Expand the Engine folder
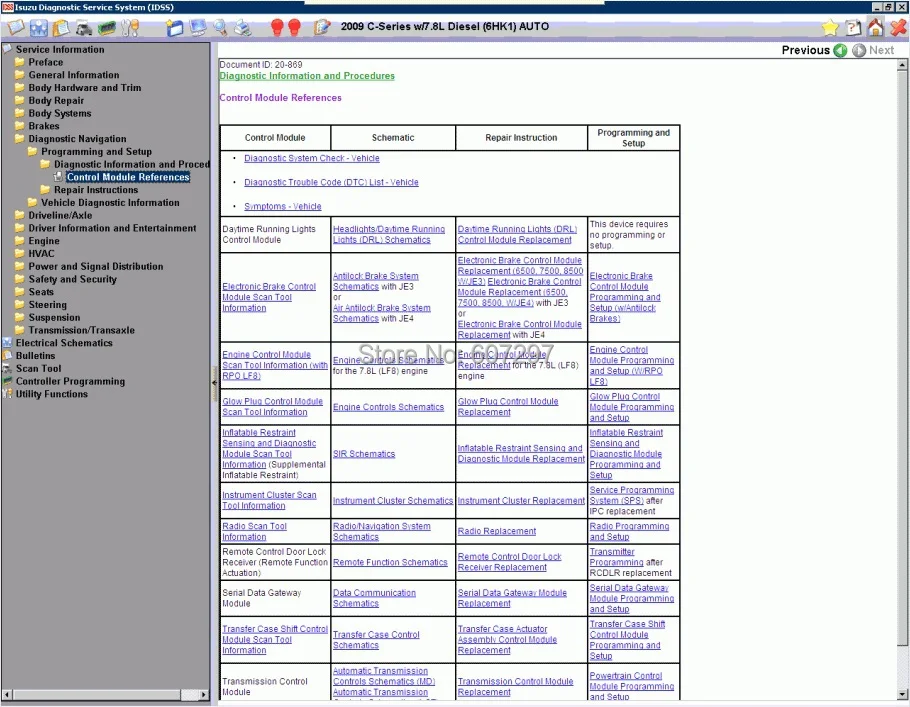The height and width of the screenshot is (707, 910). 20,241
